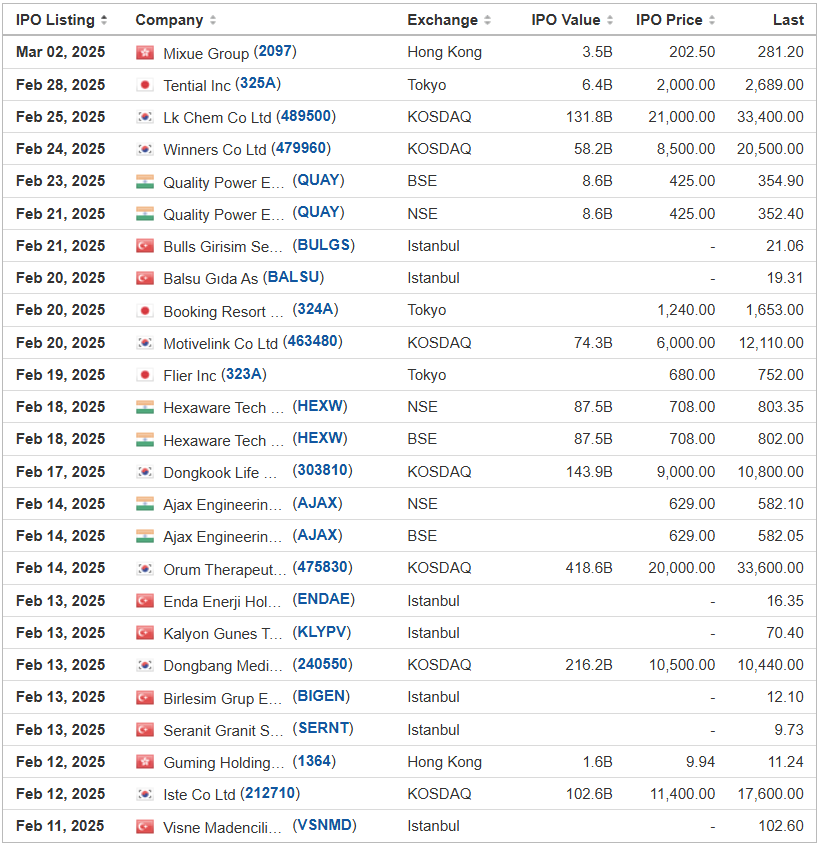Select last price 102.60 cell
Screen dimensions: 820x847
click(x=781, y=826)
